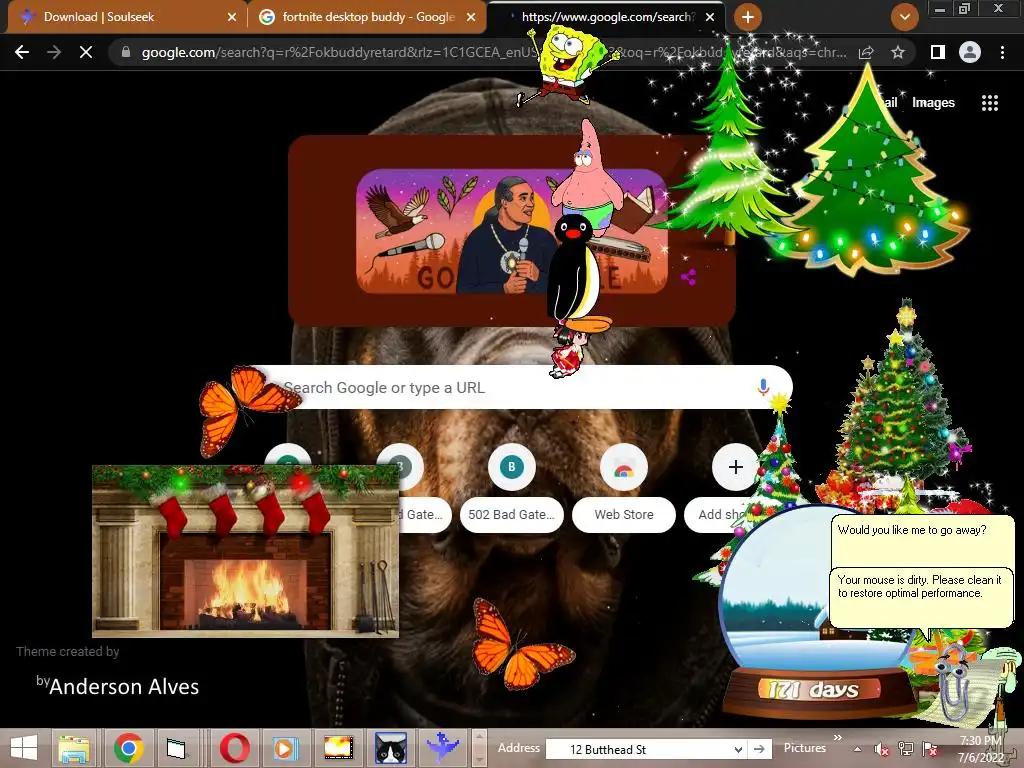Viewport: 1024px width, 768px height.
Task: Share the Google Doodle
Action: click(x=688, y=278)
